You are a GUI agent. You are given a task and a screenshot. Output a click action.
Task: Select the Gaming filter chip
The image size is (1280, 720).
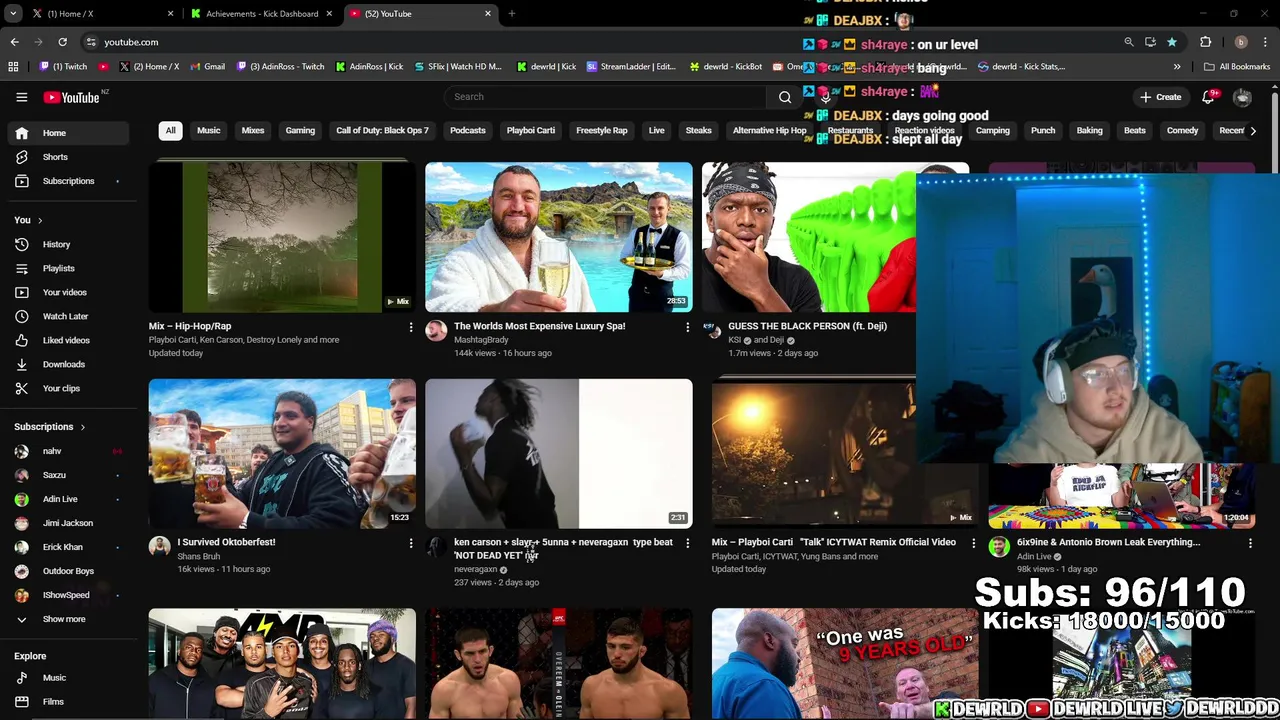[x=300, y=130]
